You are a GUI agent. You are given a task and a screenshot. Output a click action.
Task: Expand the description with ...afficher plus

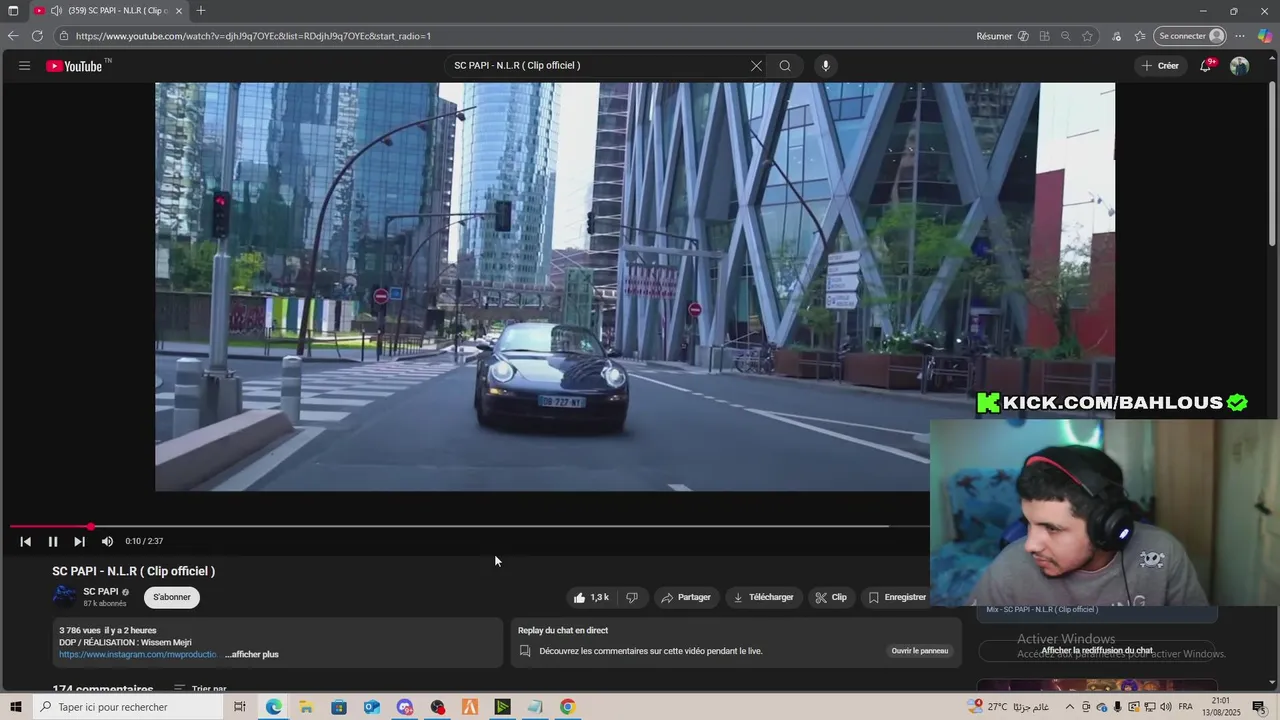click(252, 654)
